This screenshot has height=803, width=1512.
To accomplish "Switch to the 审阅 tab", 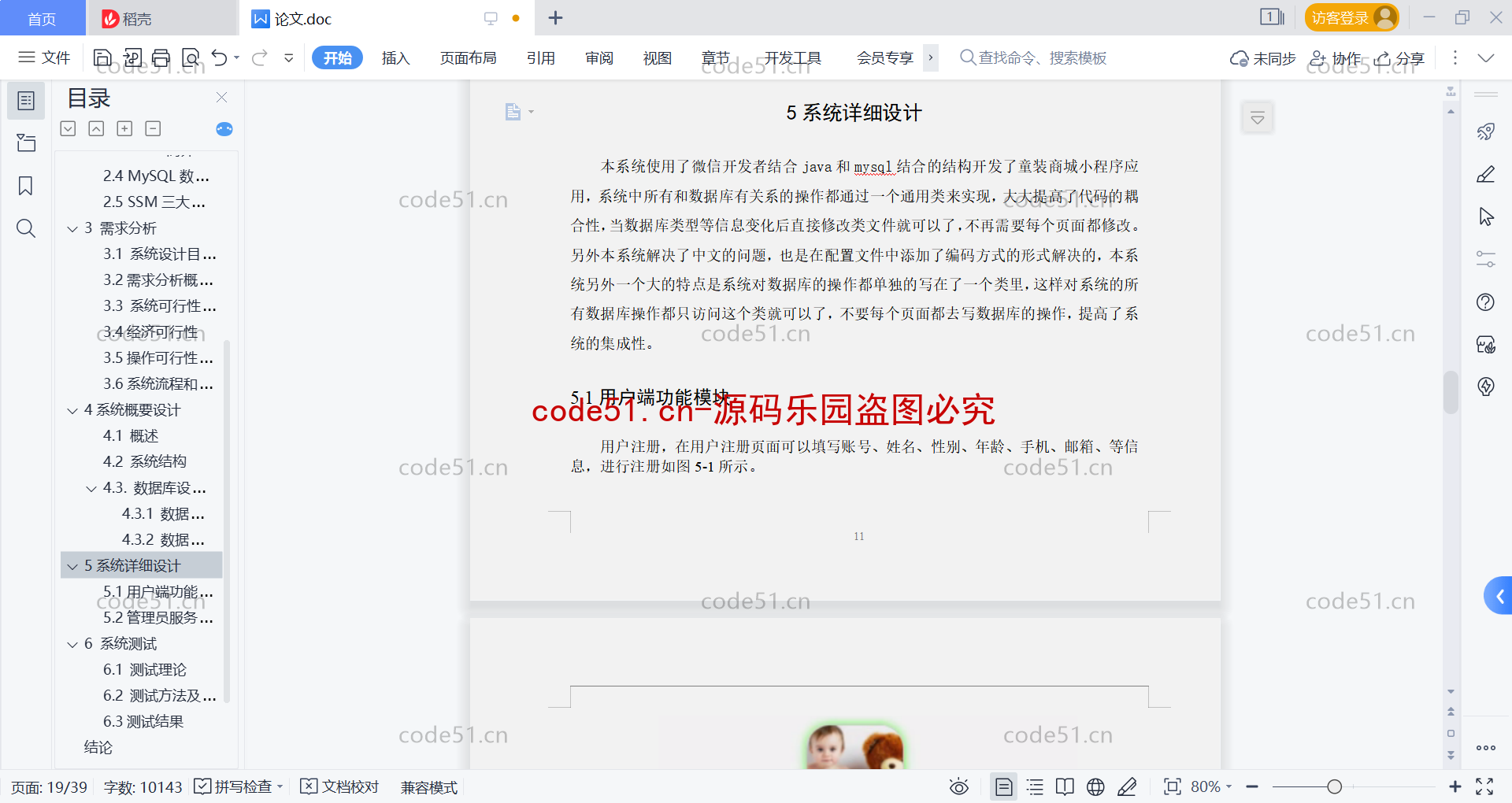I will [x=599, y=57].
